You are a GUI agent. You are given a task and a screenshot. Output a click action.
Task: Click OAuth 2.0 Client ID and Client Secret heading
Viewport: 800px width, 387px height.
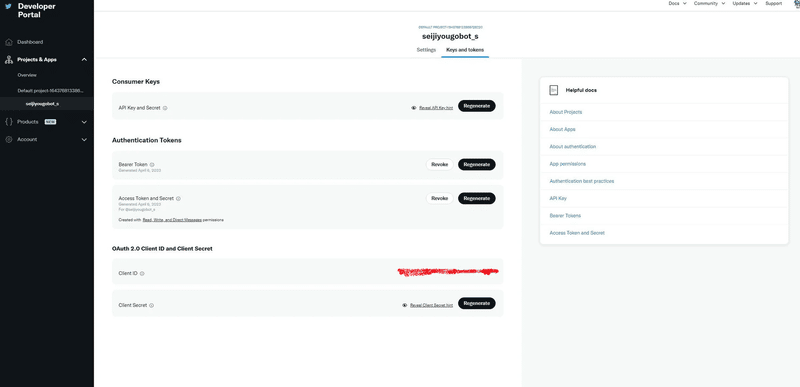coord(162,249)
